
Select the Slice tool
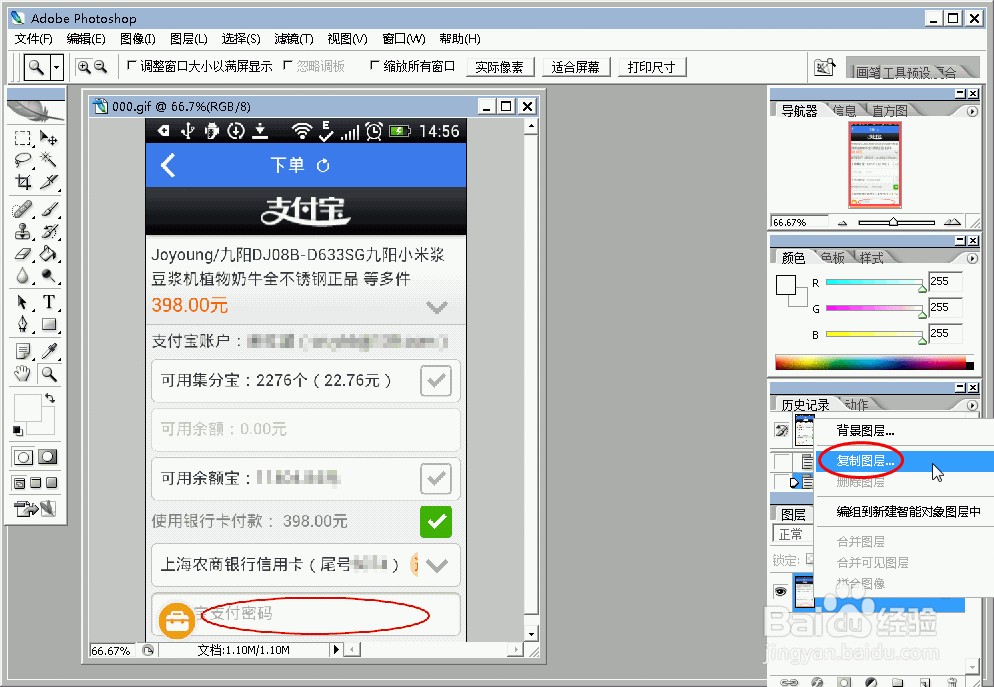tap(49, 183)
